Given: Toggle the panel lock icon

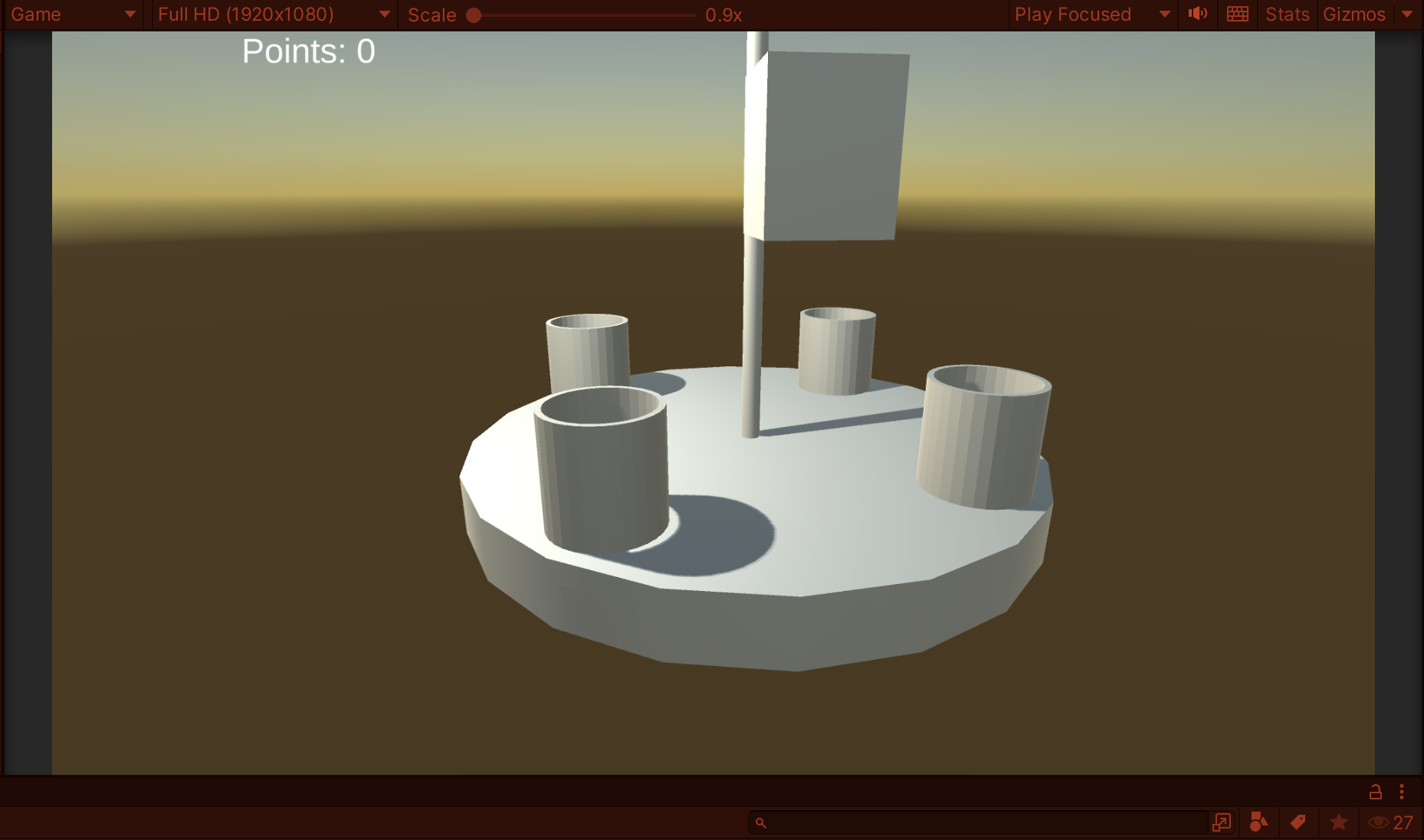Looking at the screenshot, I should tap(1376, 792).
